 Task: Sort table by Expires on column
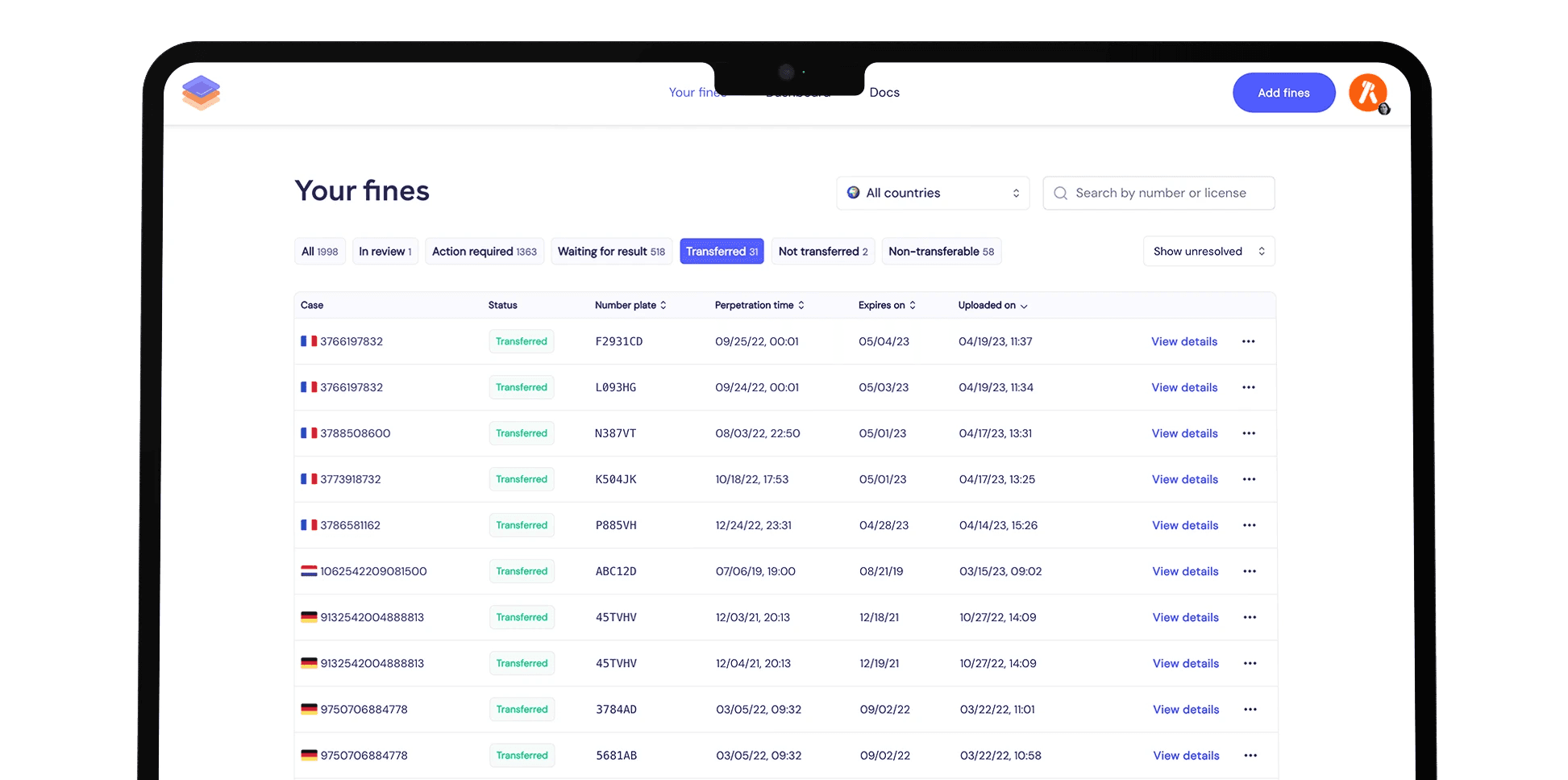[x=887, y=305]
